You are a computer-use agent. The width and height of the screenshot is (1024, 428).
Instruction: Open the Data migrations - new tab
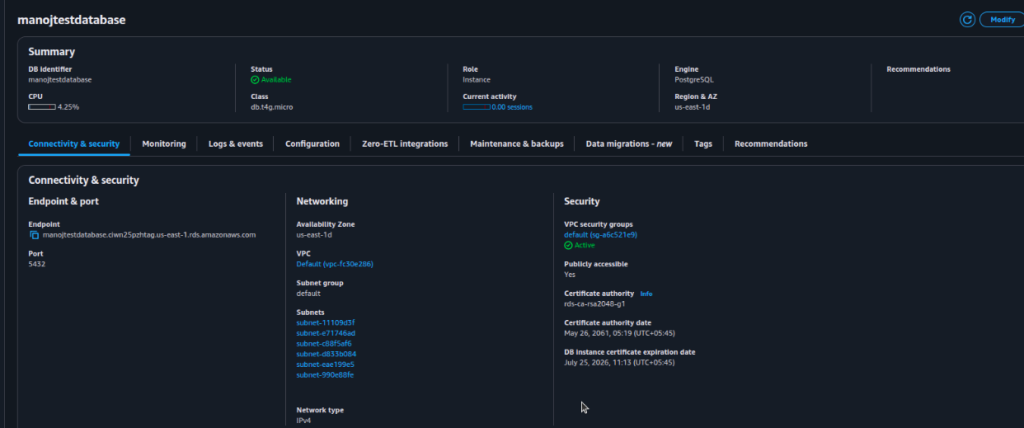pos(629,144)
